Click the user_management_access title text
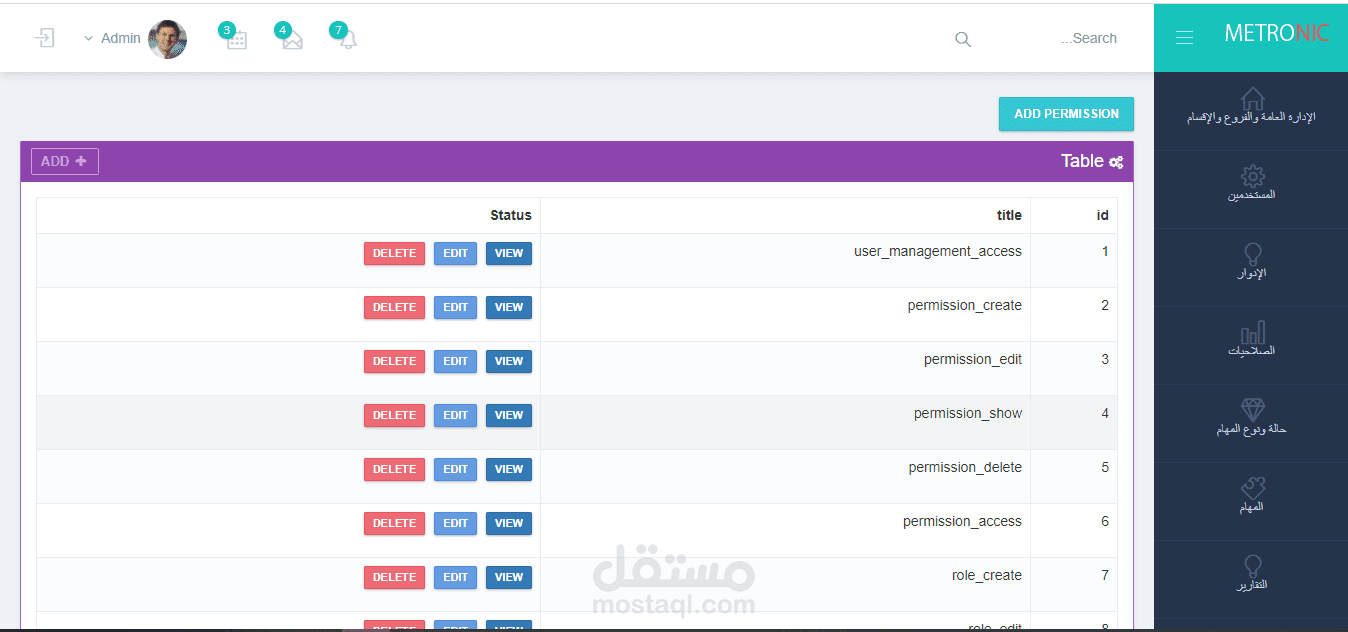The width and height of the screenshot is (1348, 632). click(938, 252)
